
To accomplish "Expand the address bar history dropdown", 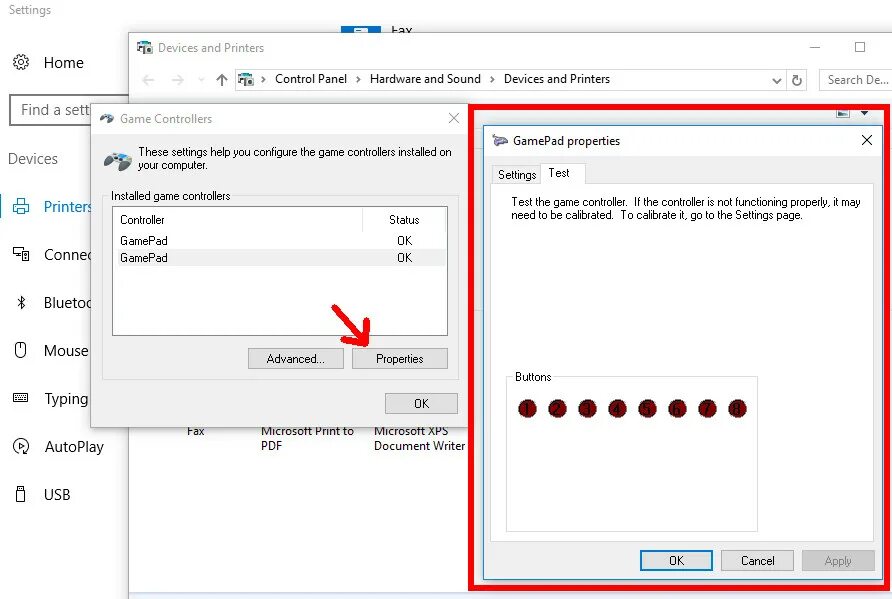I will tap(777, 81).
